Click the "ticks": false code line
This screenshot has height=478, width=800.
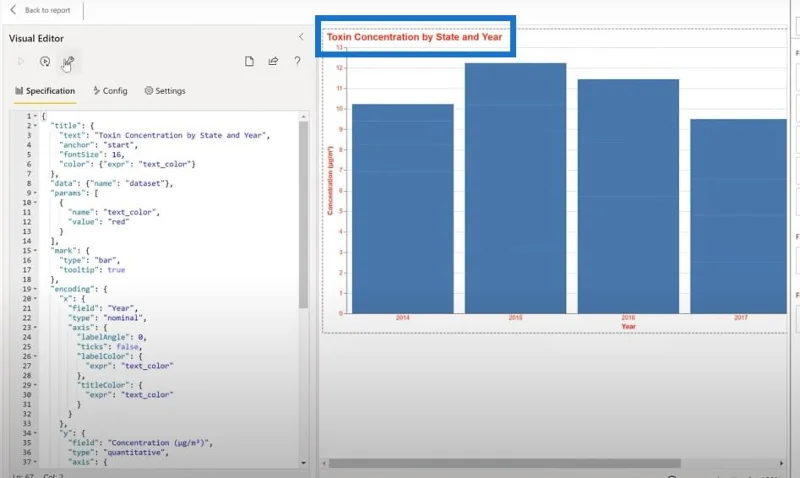[x=109, y=347]
